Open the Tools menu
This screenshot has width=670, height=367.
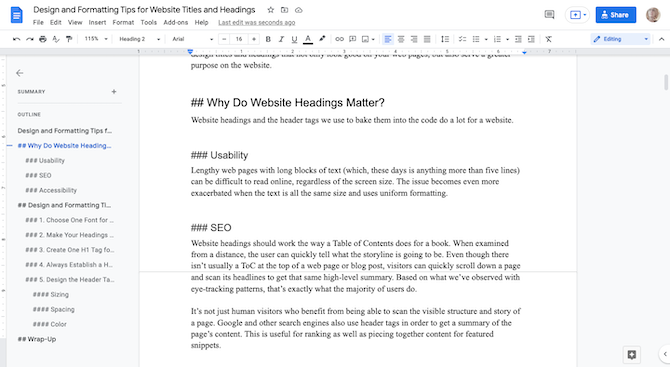pyautogui.click(x=149, y=23)
